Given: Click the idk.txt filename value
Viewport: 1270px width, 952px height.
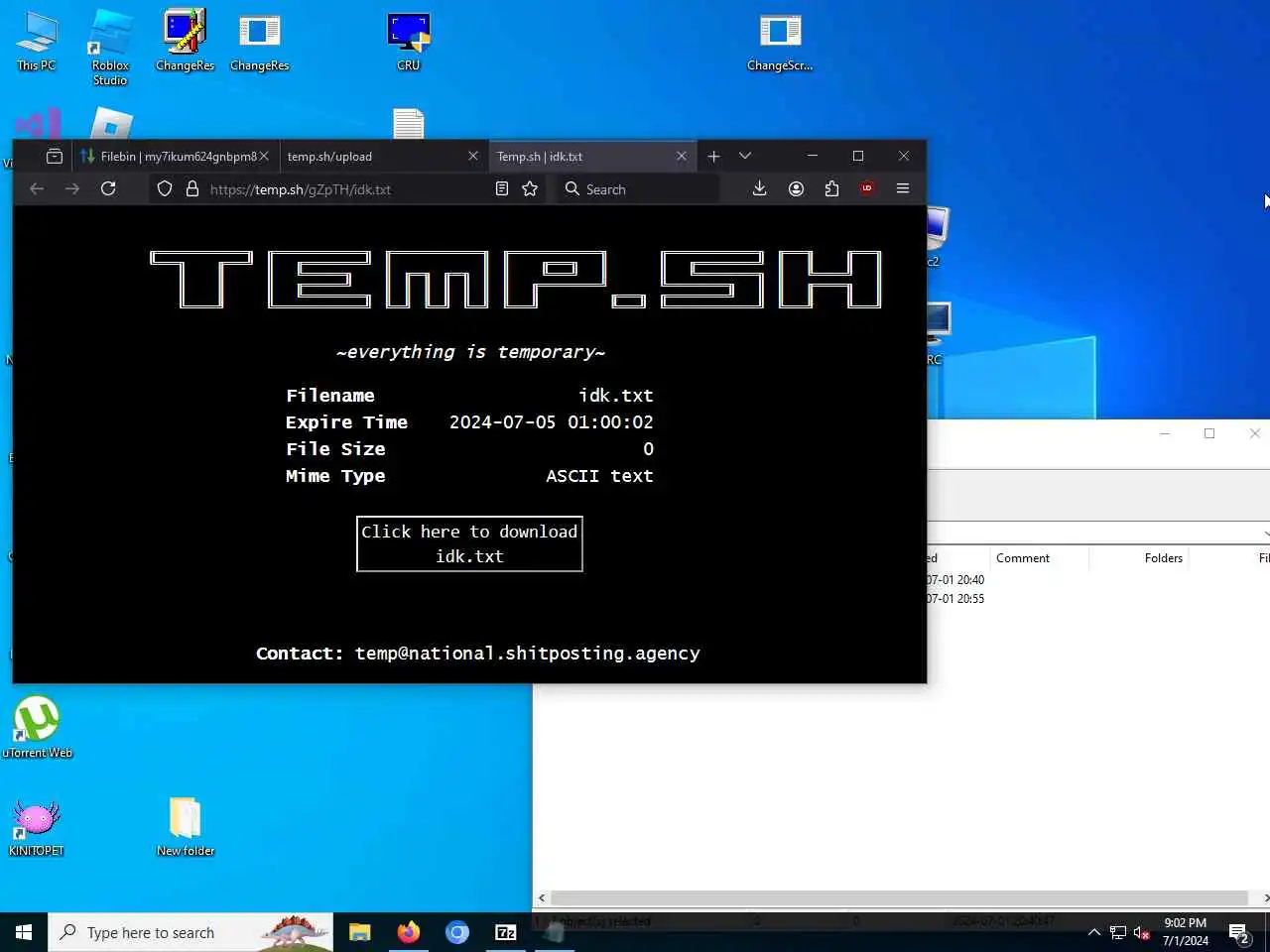Looking at the screenshot, I should click(616, 395).
